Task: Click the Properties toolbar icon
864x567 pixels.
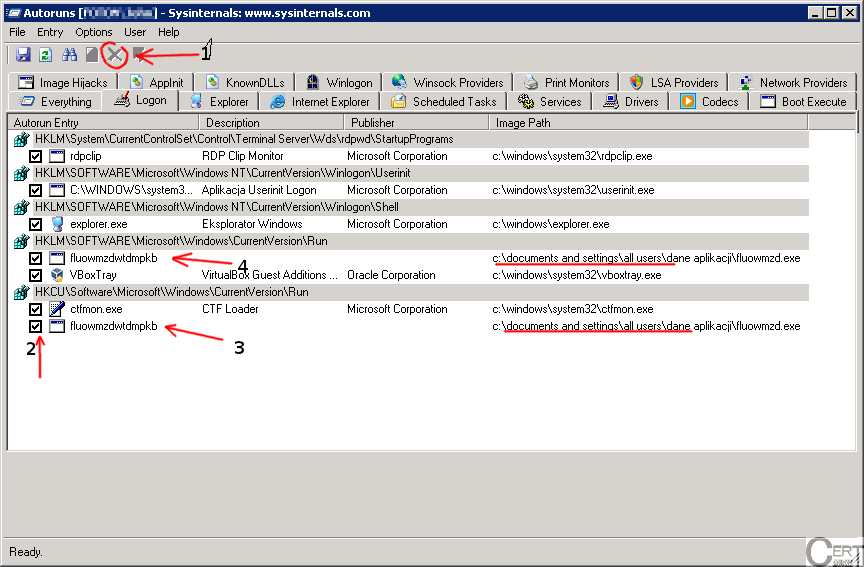Action: [92, 55]
